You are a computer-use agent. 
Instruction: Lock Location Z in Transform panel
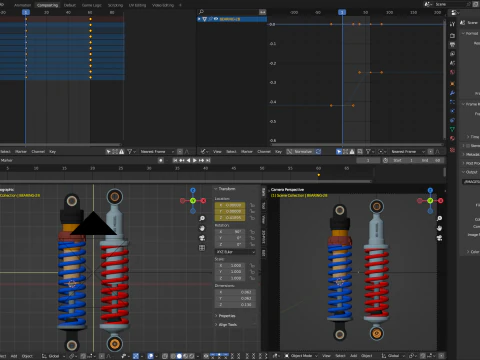pos(252,218)
